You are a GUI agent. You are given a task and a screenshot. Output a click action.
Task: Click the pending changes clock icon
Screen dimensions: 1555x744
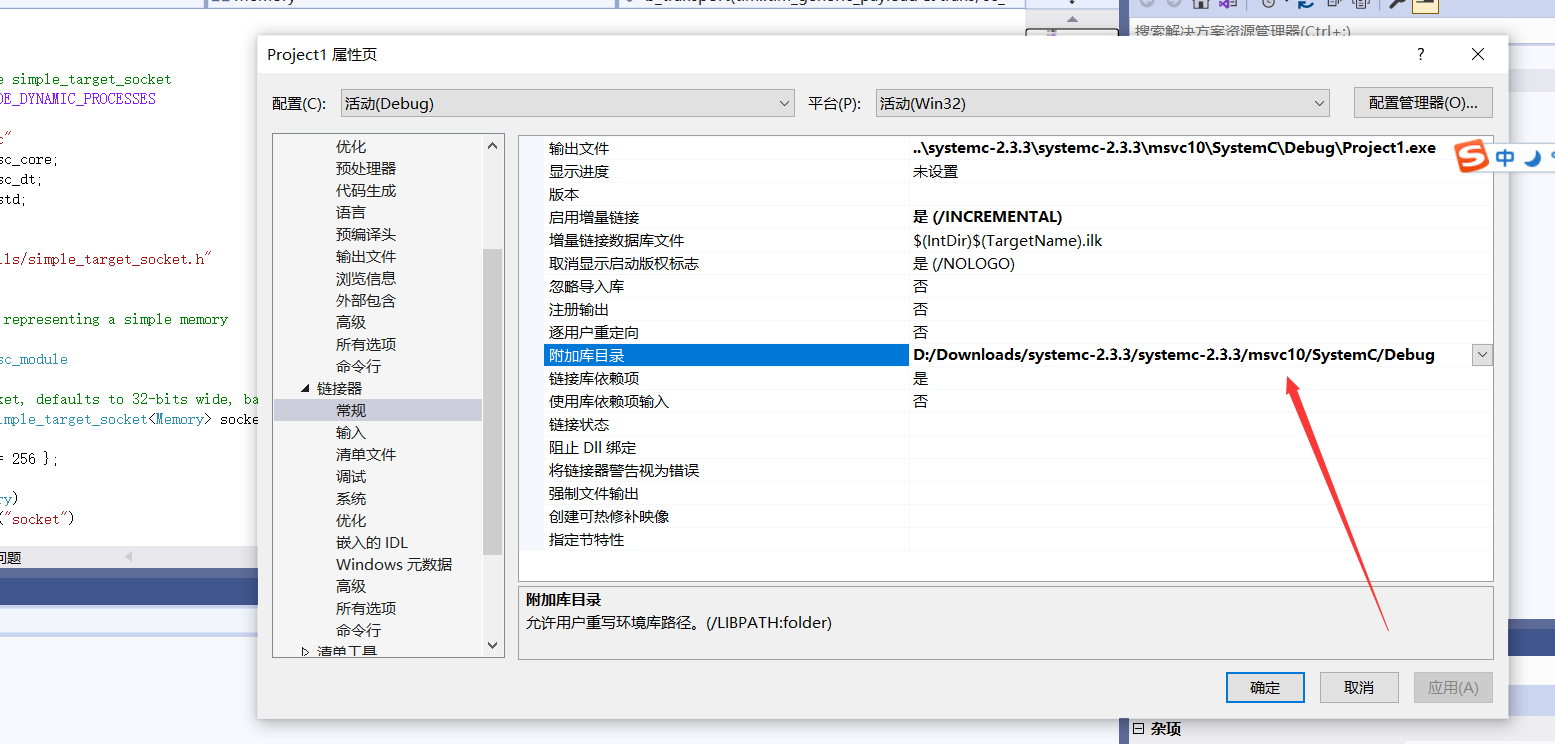[x=1268, y=5]
